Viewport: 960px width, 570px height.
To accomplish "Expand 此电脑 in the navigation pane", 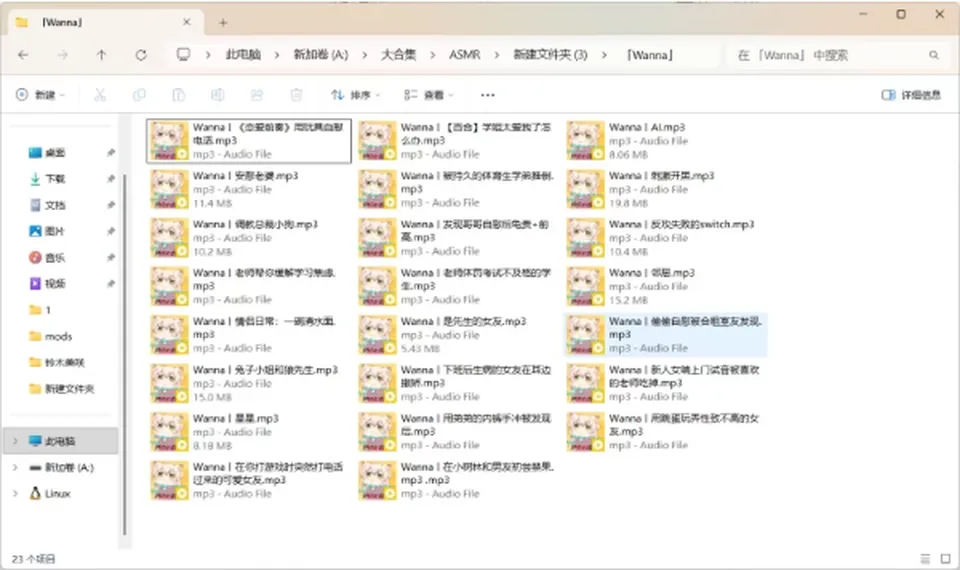I will (x=15, y=441).
